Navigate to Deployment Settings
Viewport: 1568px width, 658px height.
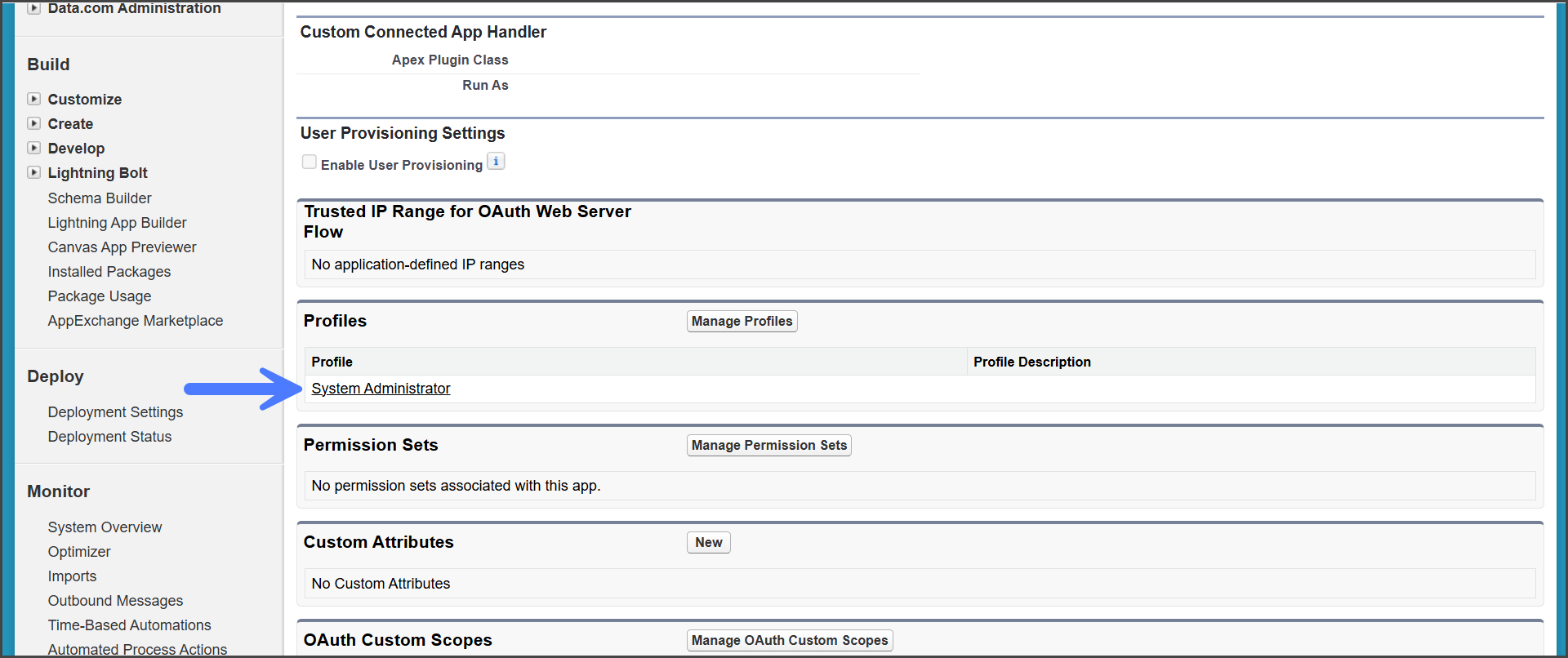point(115,412)
